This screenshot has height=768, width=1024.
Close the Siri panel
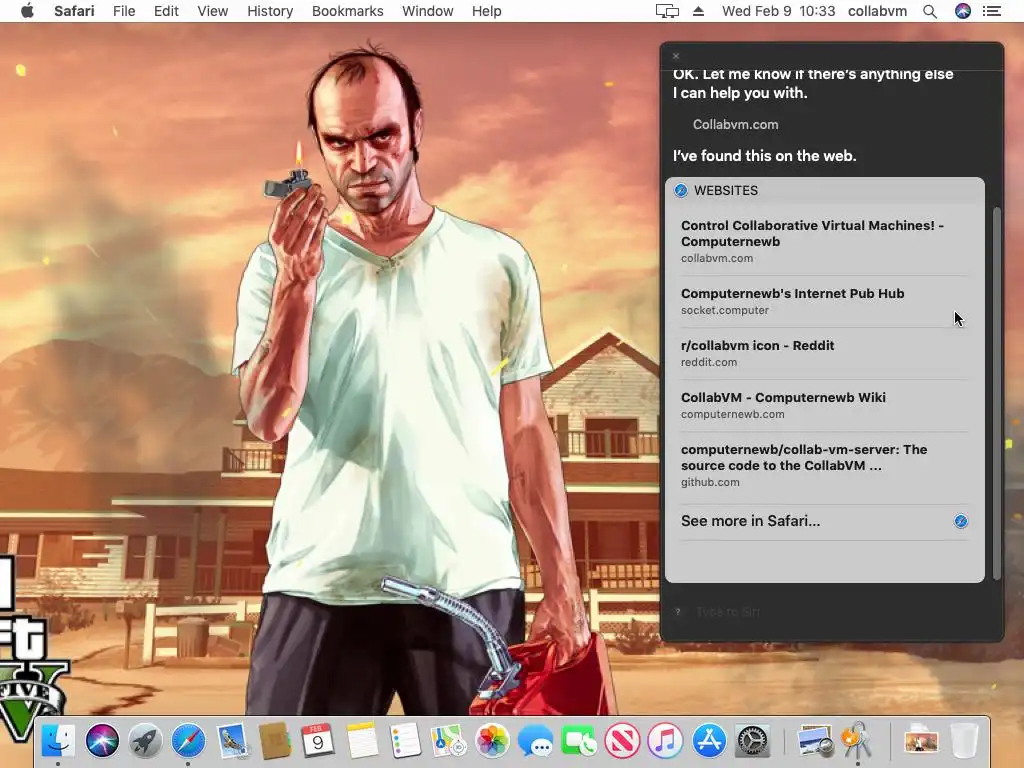(676, 56)
